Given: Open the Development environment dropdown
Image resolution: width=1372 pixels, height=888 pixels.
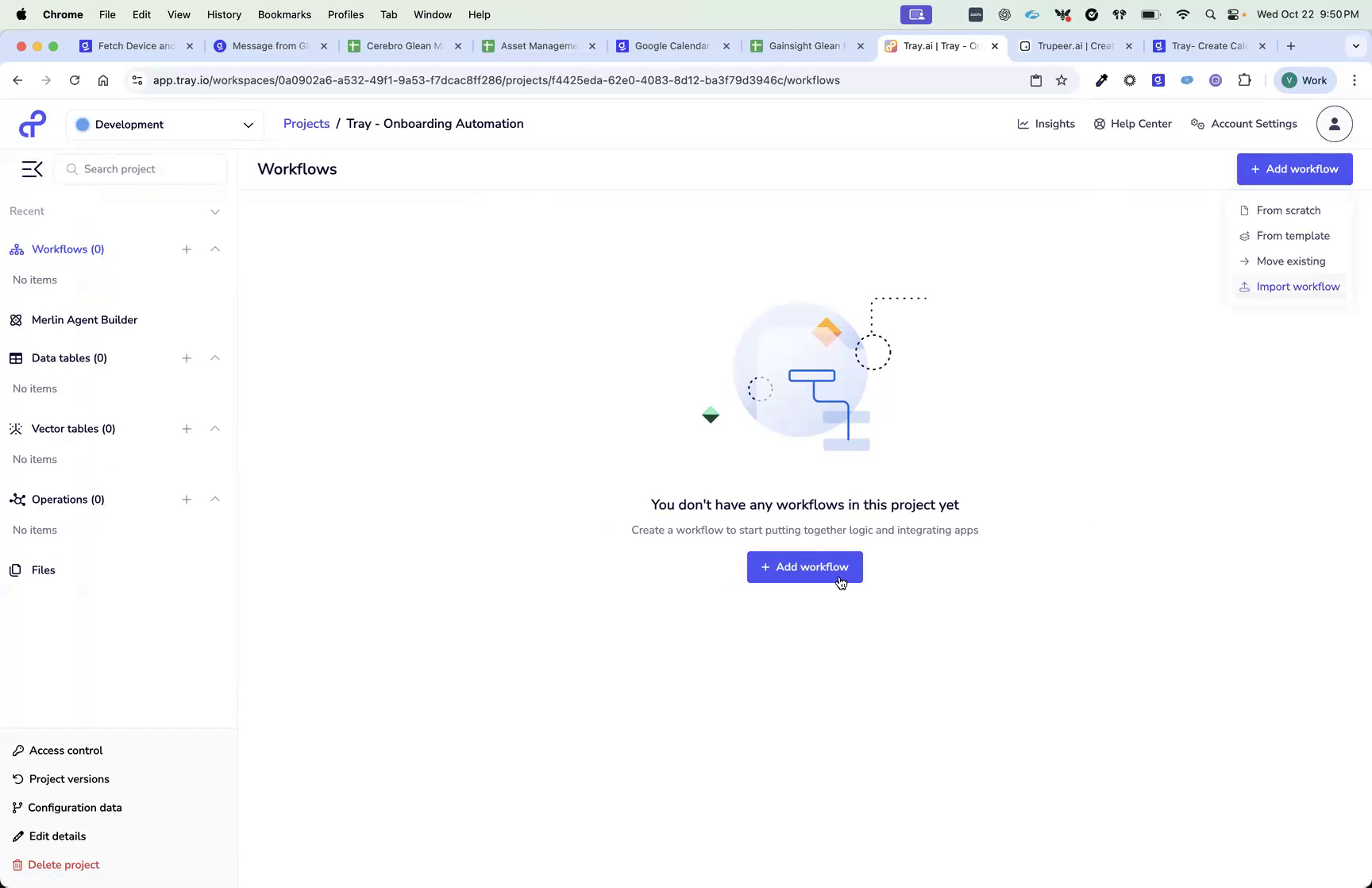Looking at the screenshot, I should [165, 124].
